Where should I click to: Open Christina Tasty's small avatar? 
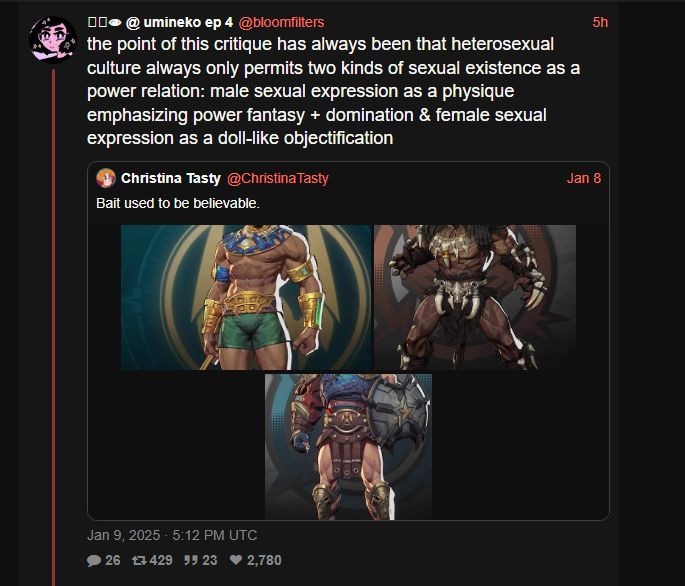tap(106, 178)
